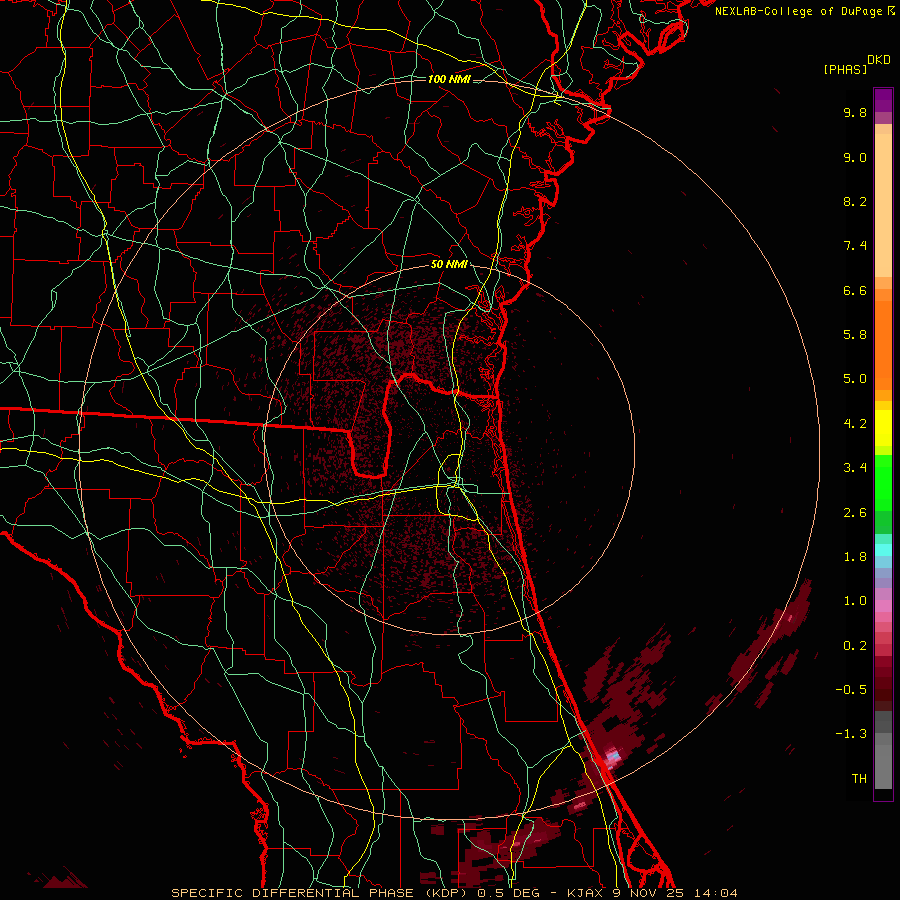Select the 3.4 scale value
Image resolution: width=900 pixels, height=900 pixels.
tap(855, 468)
